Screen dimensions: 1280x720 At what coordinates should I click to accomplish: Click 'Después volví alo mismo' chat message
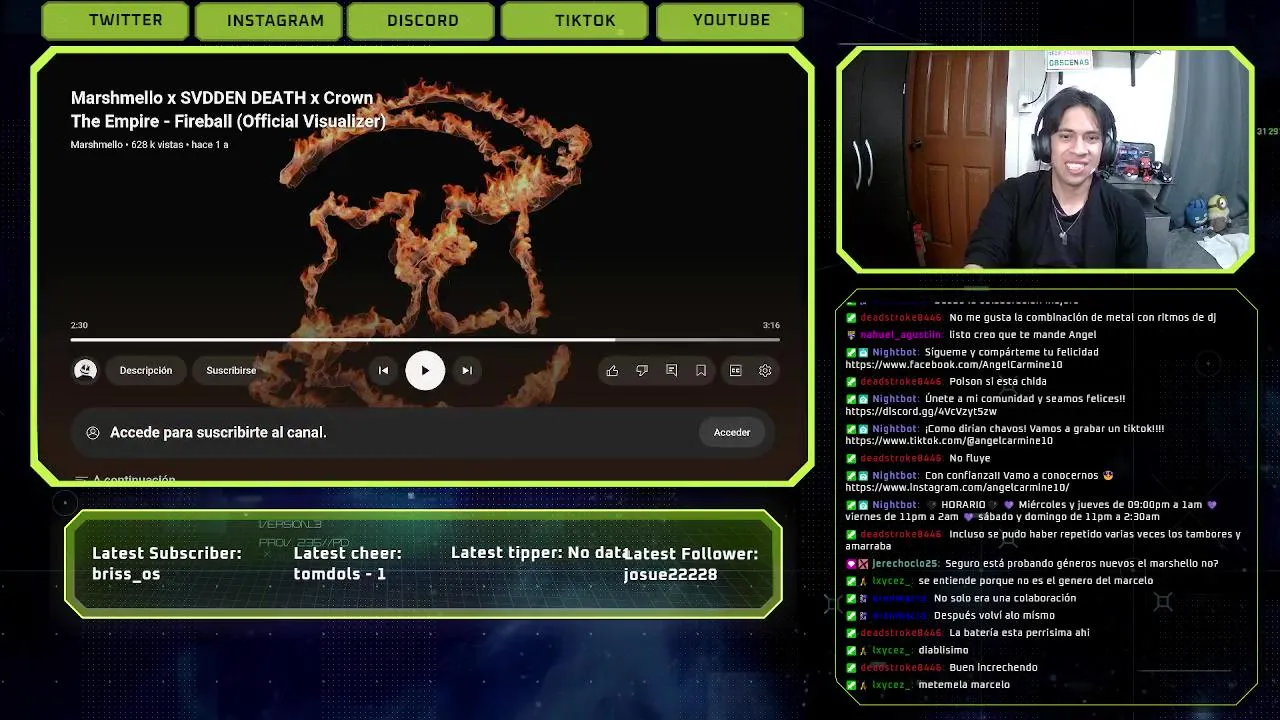994,615
